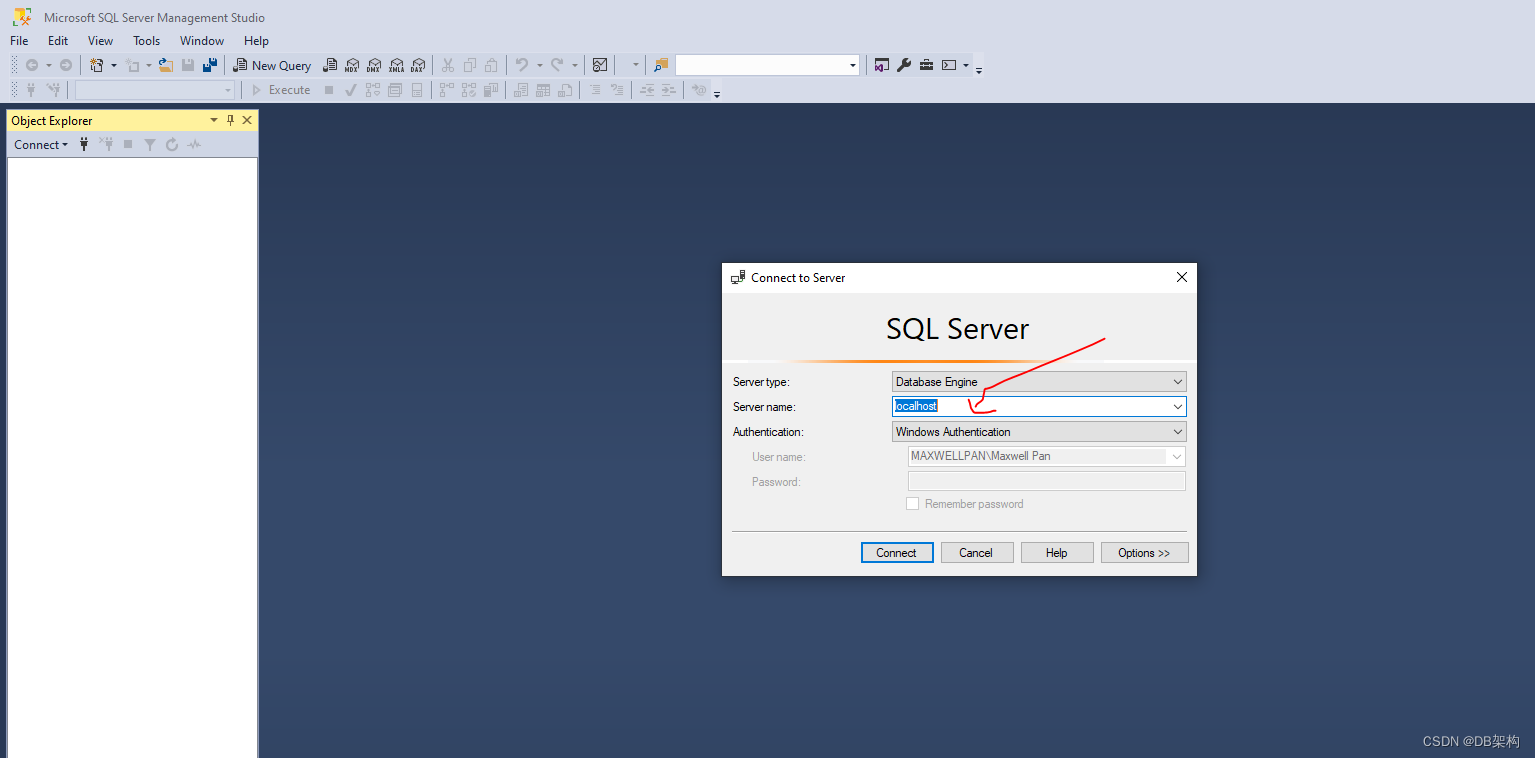
Task: Close the Object Explorer panel
Action: 247,120
